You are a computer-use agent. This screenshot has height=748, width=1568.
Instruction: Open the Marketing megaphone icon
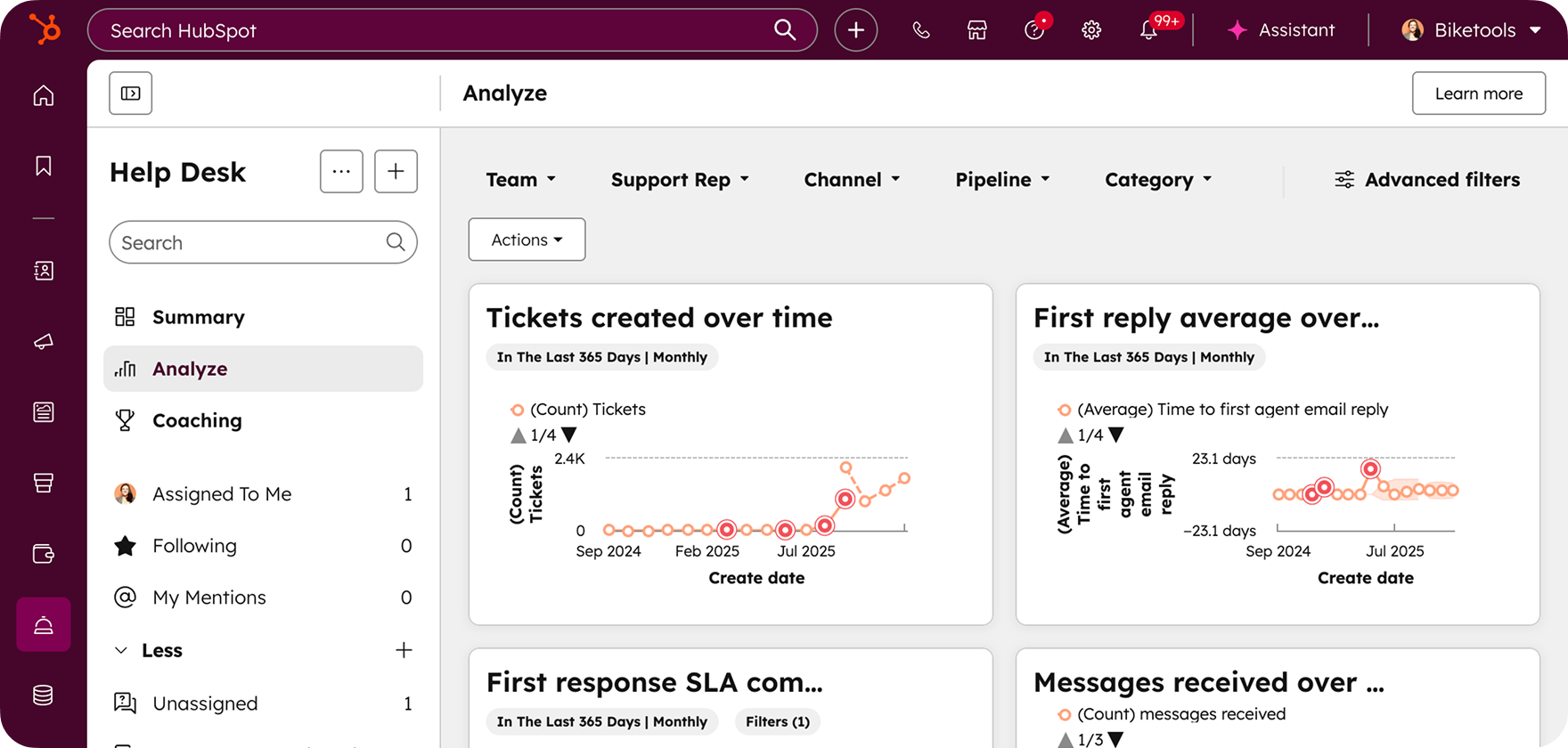[x=44, y=341]
